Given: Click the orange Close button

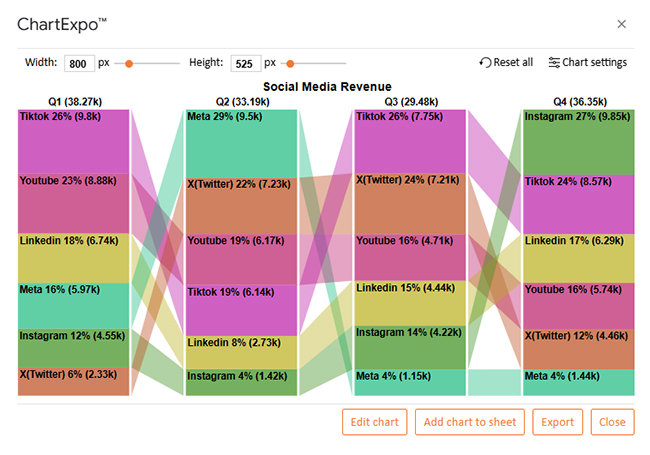Looking at the screenshot, I should click(612, 422).
